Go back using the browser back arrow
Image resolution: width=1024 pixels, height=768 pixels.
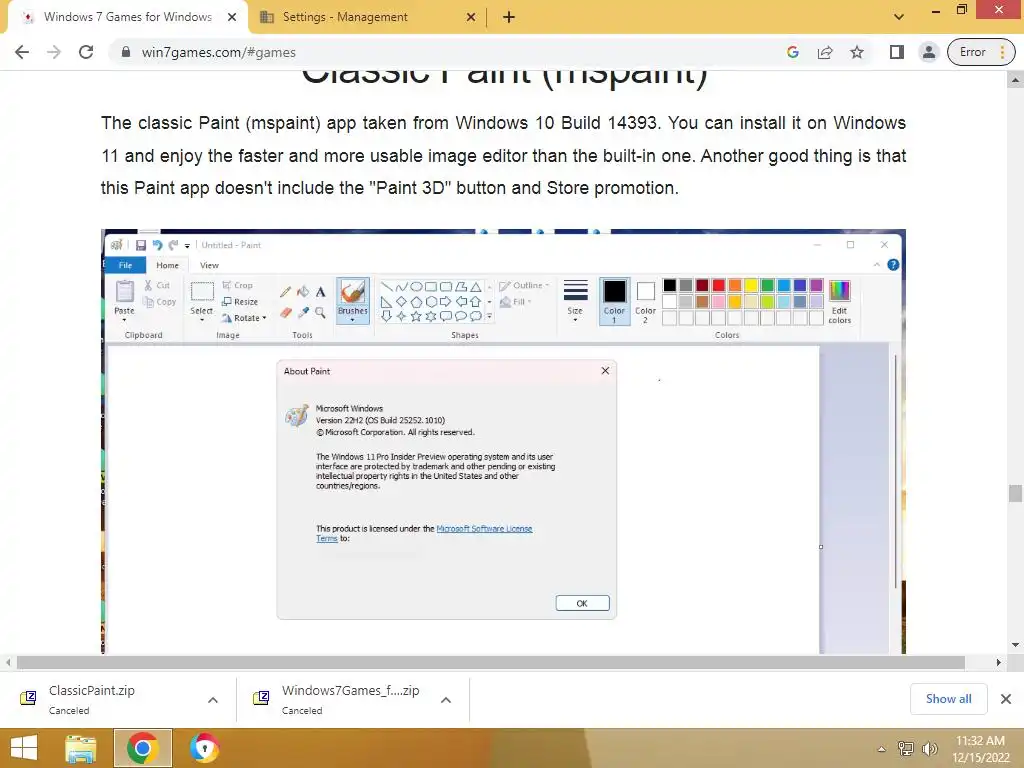coord(22,52)
